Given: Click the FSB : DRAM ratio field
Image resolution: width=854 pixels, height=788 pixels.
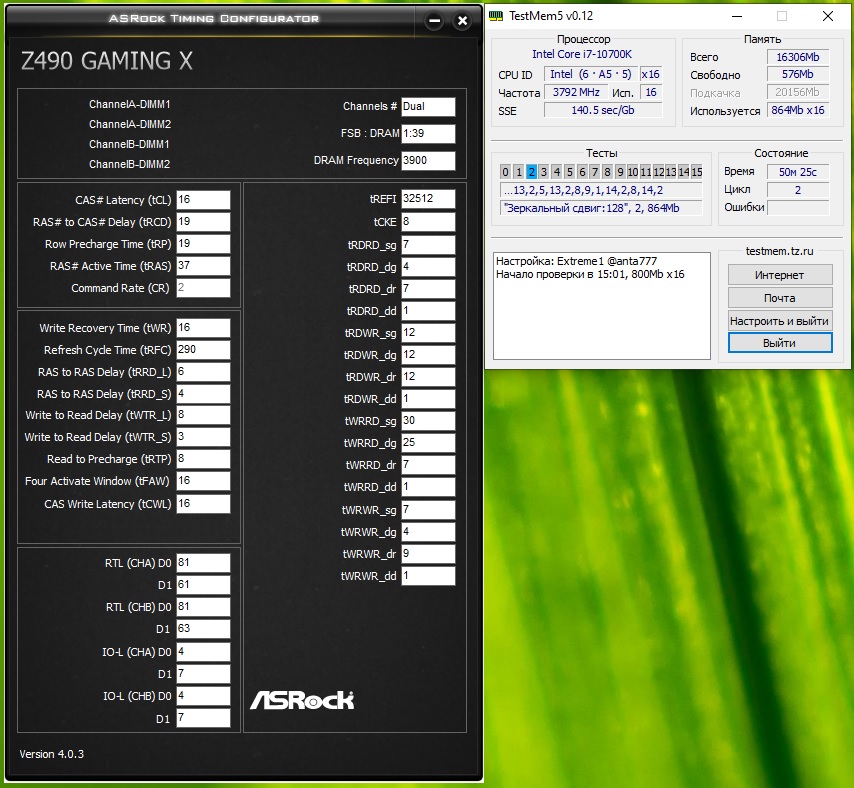Looking at the screenshot, I should point(428,133).
